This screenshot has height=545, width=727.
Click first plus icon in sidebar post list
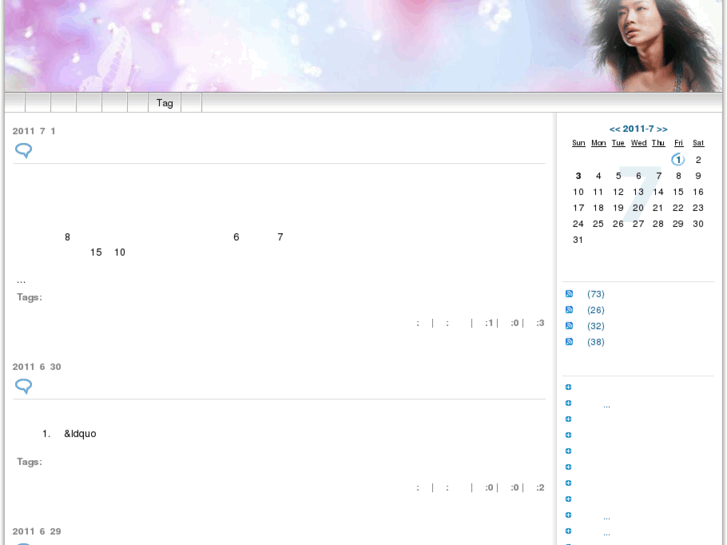tap(568, 387)
